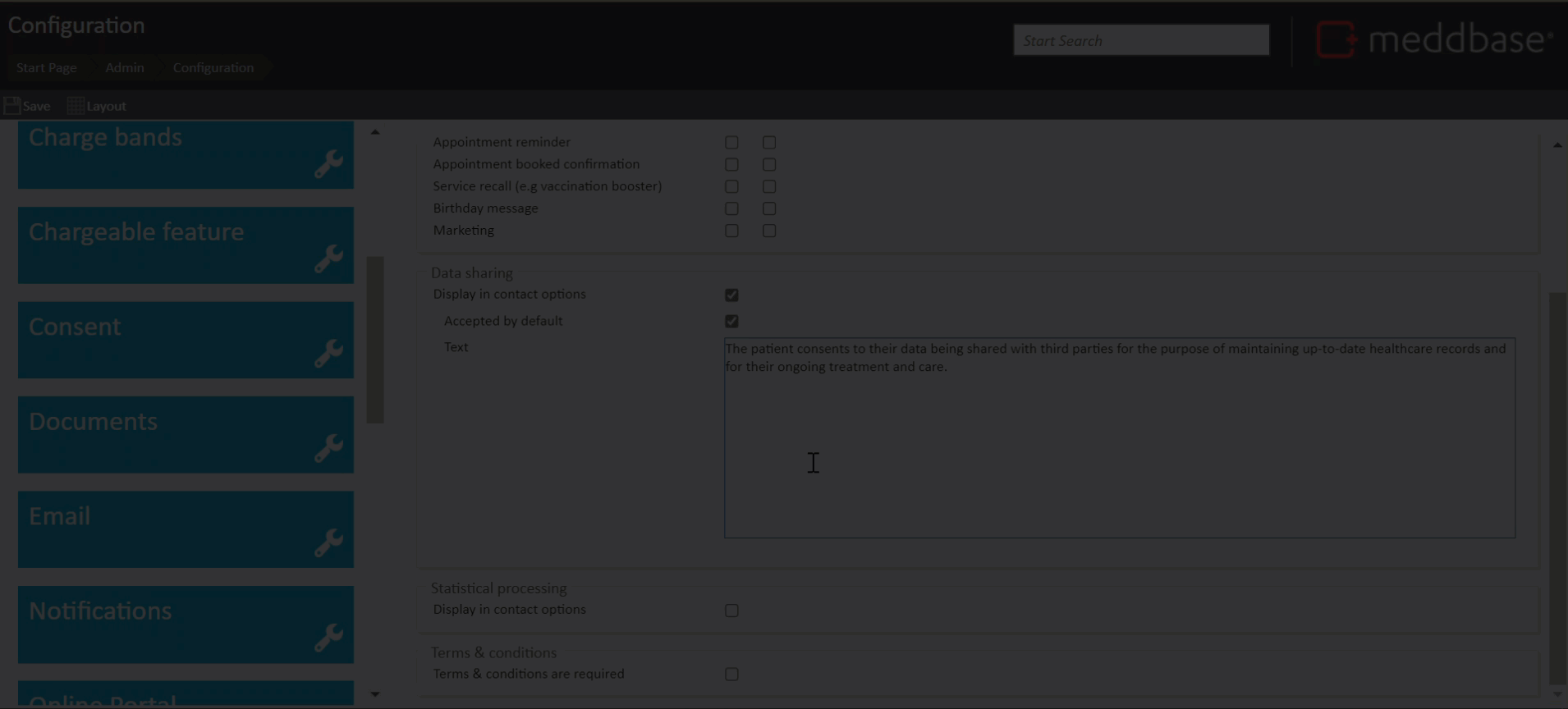Go to Start Page breadcrumb
Viewport: 1568px width, 709px height.
[x=47, y=68]
